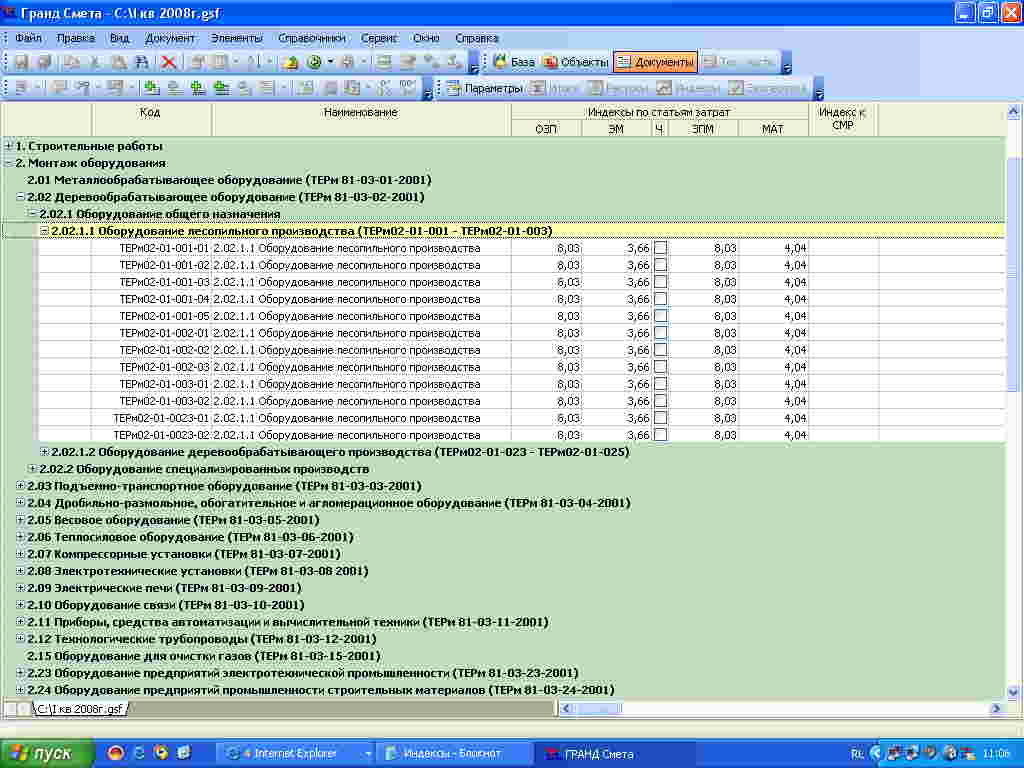The image size is (1024, 768).
Task: Expand 2.03 Подъемно-транспортное оборудование node
Action: coord(21,486)
